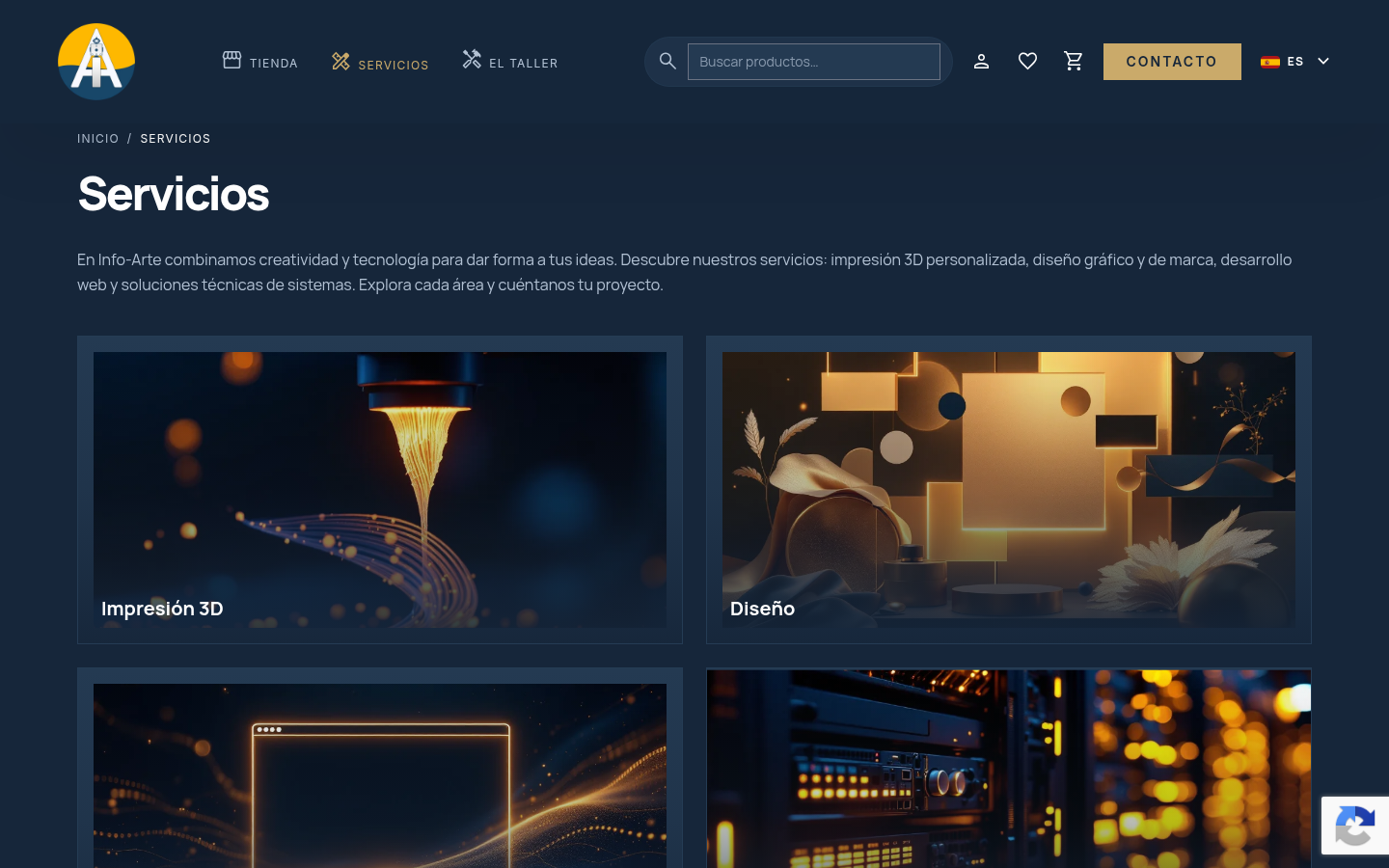
Task: Open the Diseño service title
Action: click(762, 609)
